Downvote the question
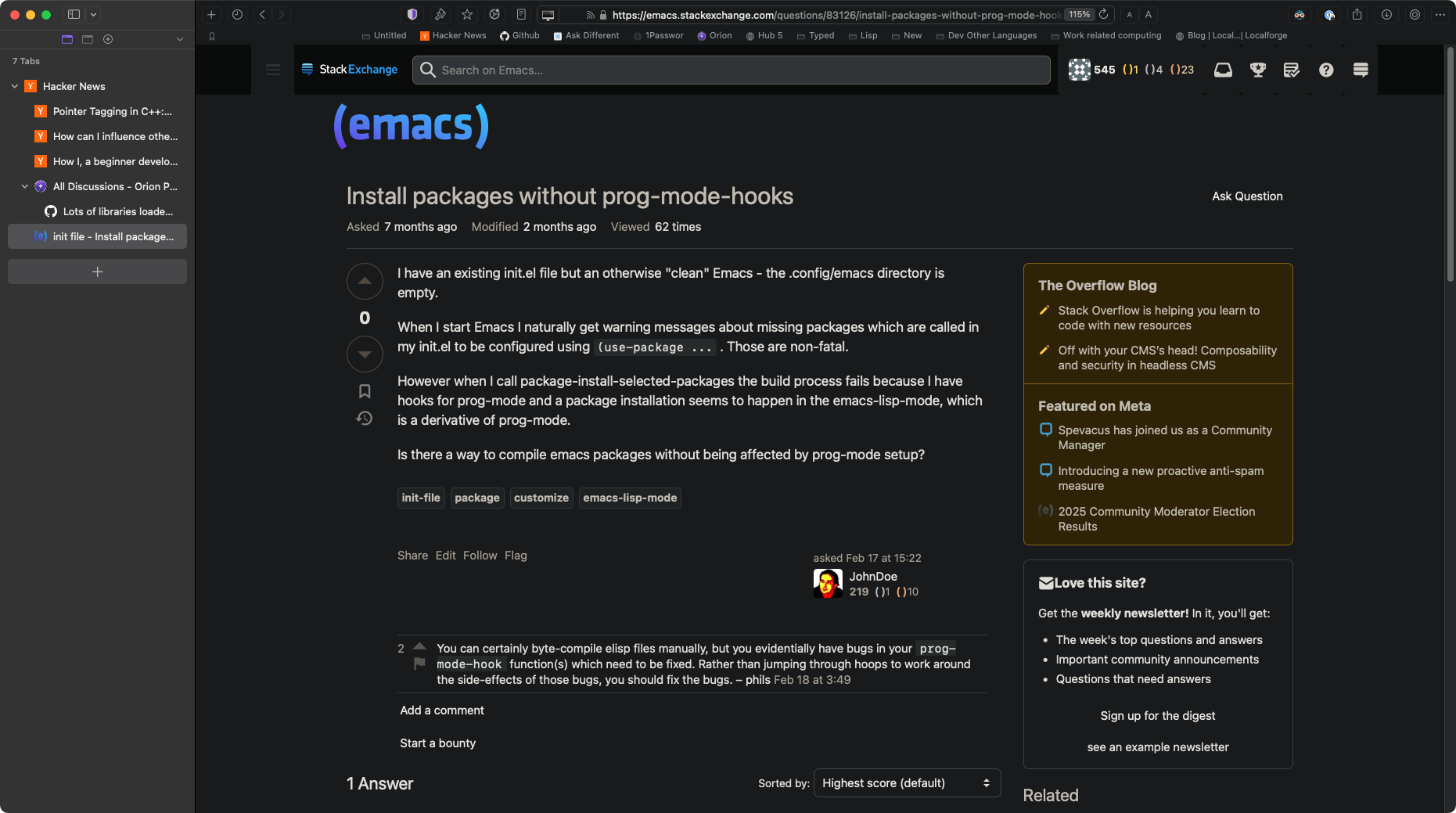Screen dimensions: 1456x813 (365, 354)
